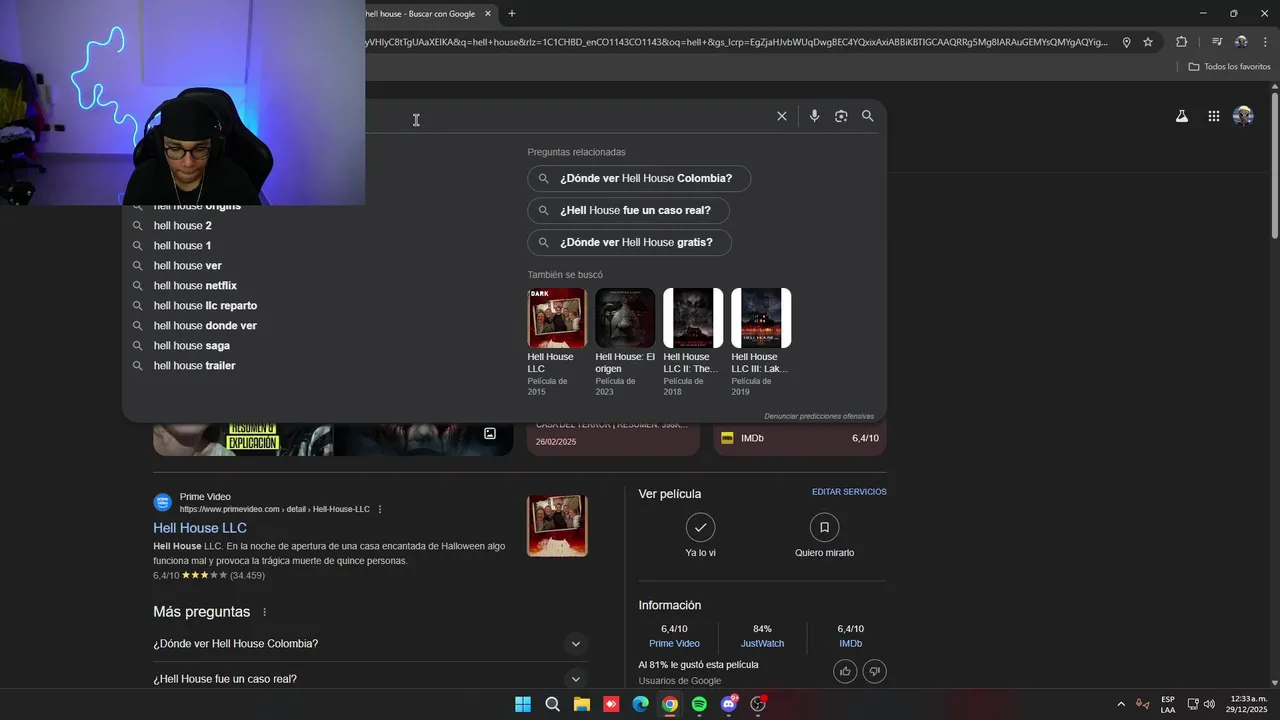1280x720 pixels.
Task: Click the magnifier search submit icon
Action: (x=868, y=116)
